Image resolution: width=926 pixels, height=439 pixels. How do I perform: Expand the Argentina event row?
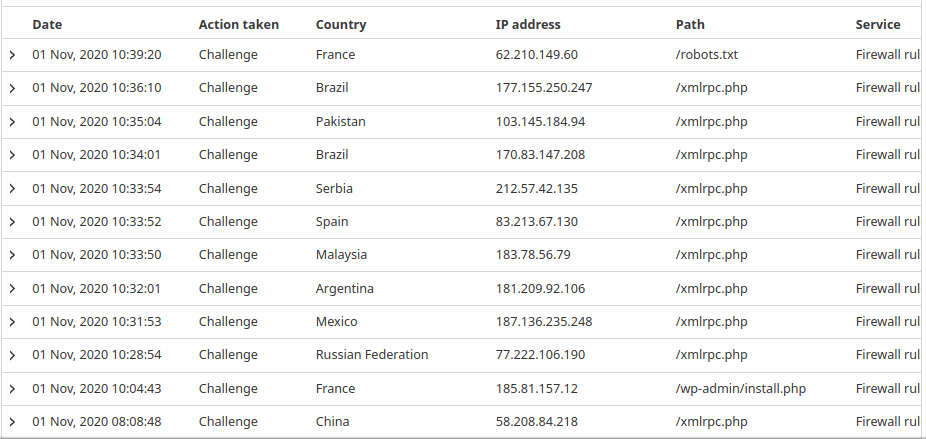tap(12, 289)
